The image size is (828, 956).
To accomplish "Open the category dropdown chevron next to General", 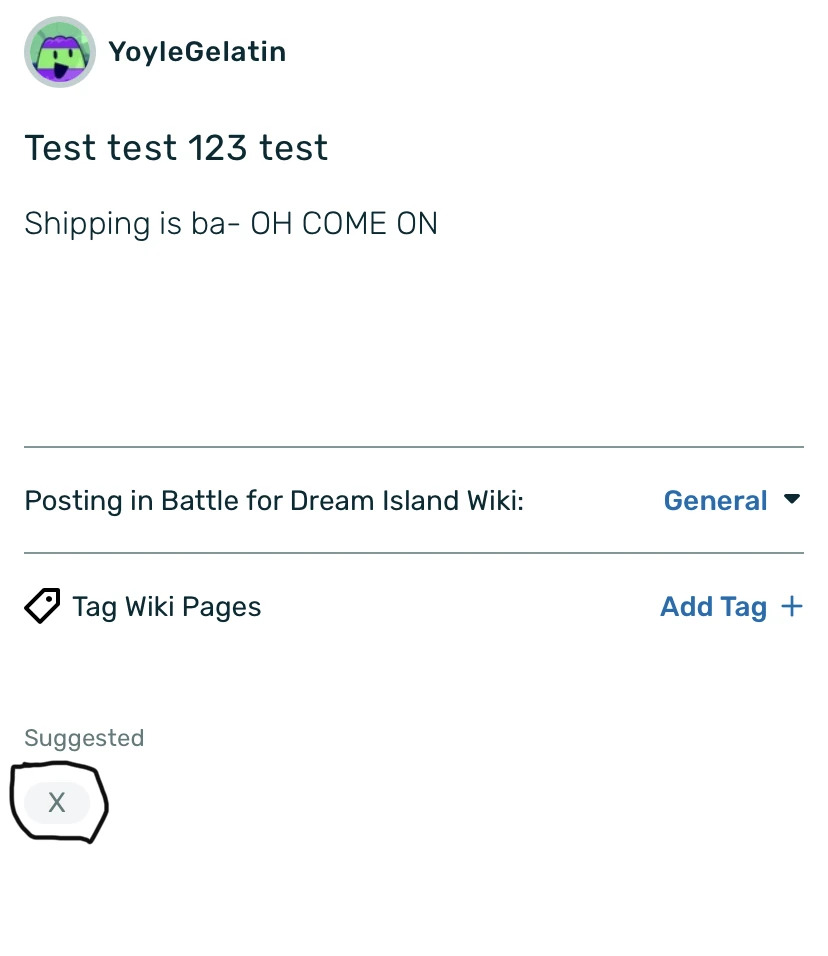I will [792, 500].
